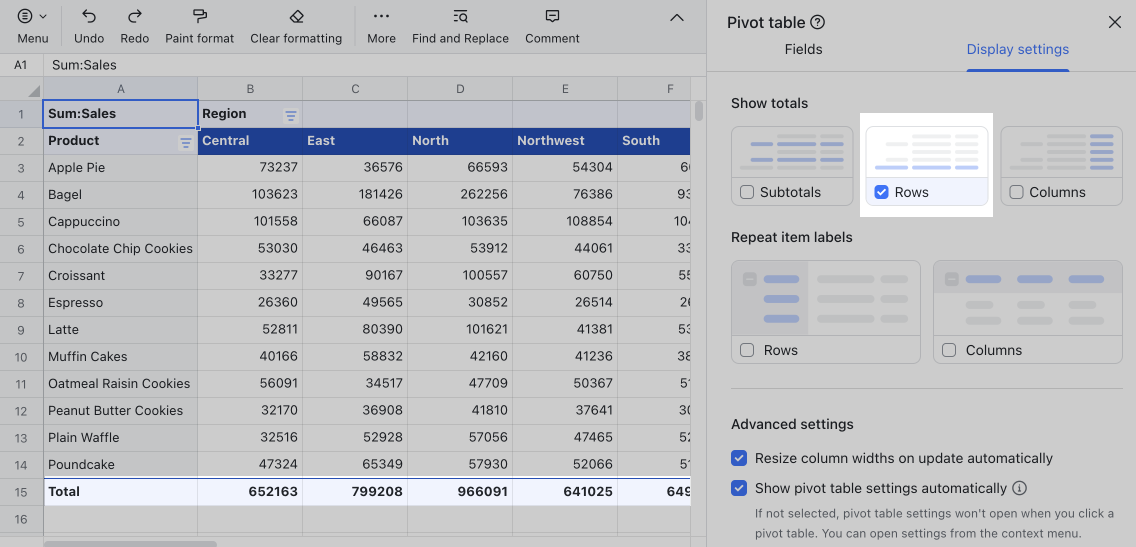The image size is (1136, 547).
Task: Open the Product filter dropdown
Action: pyautogui.click(x=185, y=142)
